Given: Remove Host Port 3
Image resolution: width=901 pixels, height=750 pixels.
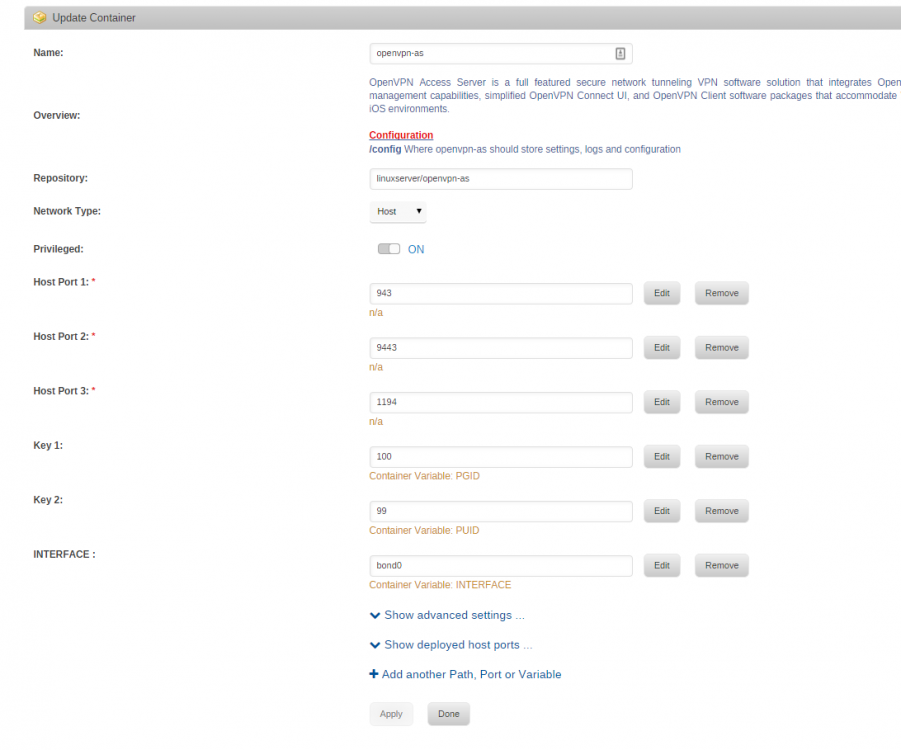Looking at the screenshot, I should (722, 402).
